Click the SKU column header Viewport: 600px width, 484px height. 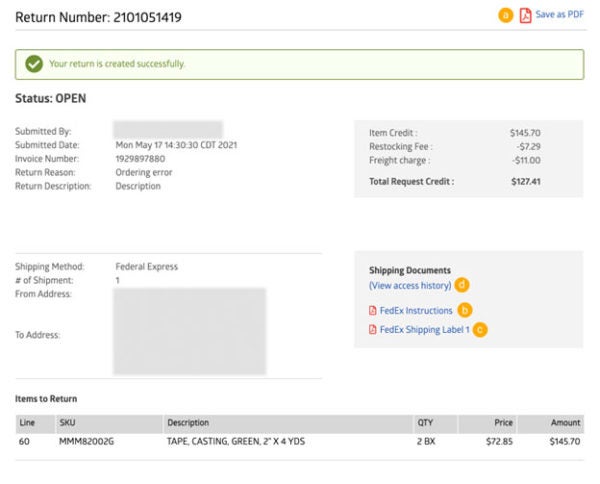(67, 423)
